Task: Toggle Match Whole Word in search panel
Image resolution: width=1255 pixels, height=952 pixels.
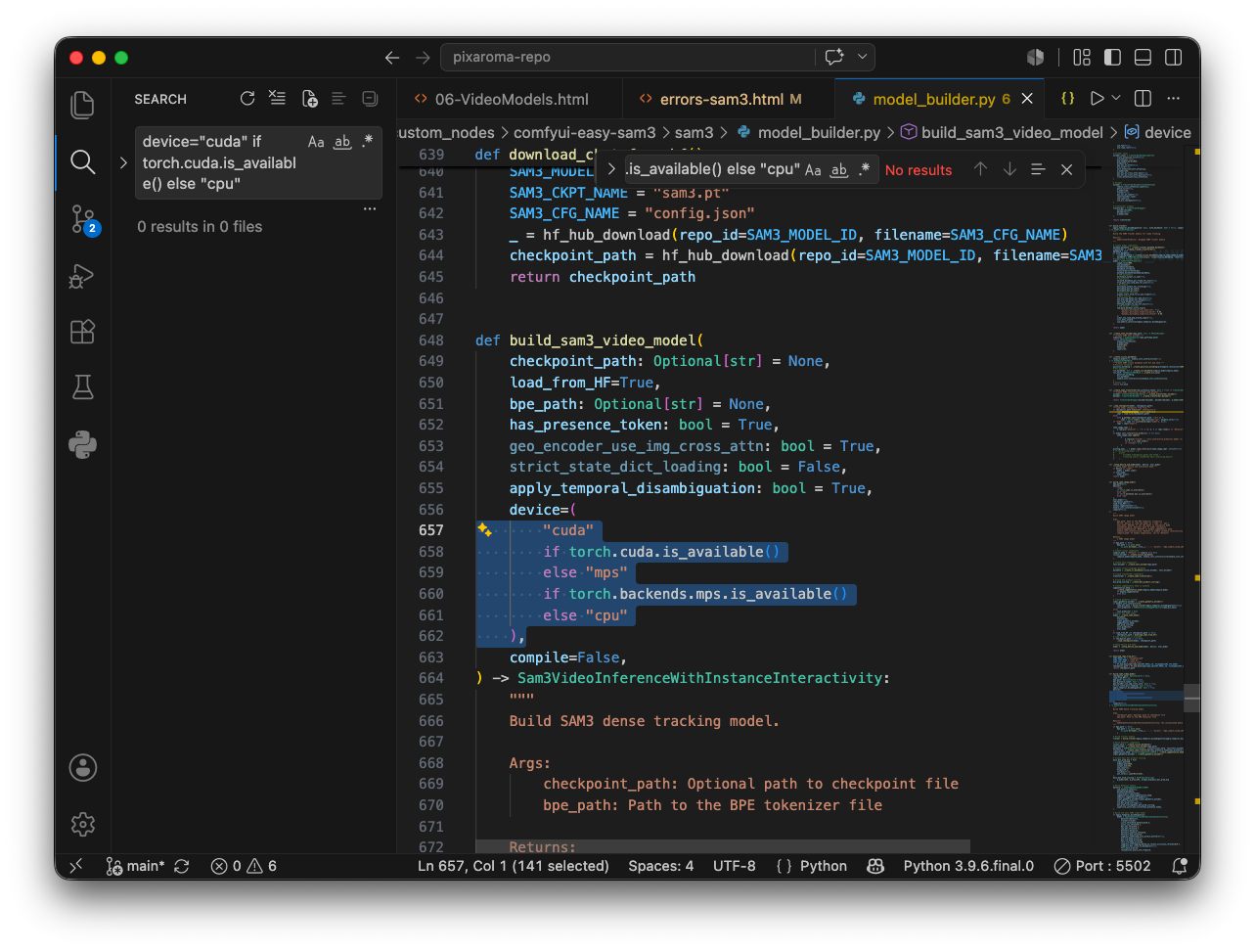Action: pos(342,142)
